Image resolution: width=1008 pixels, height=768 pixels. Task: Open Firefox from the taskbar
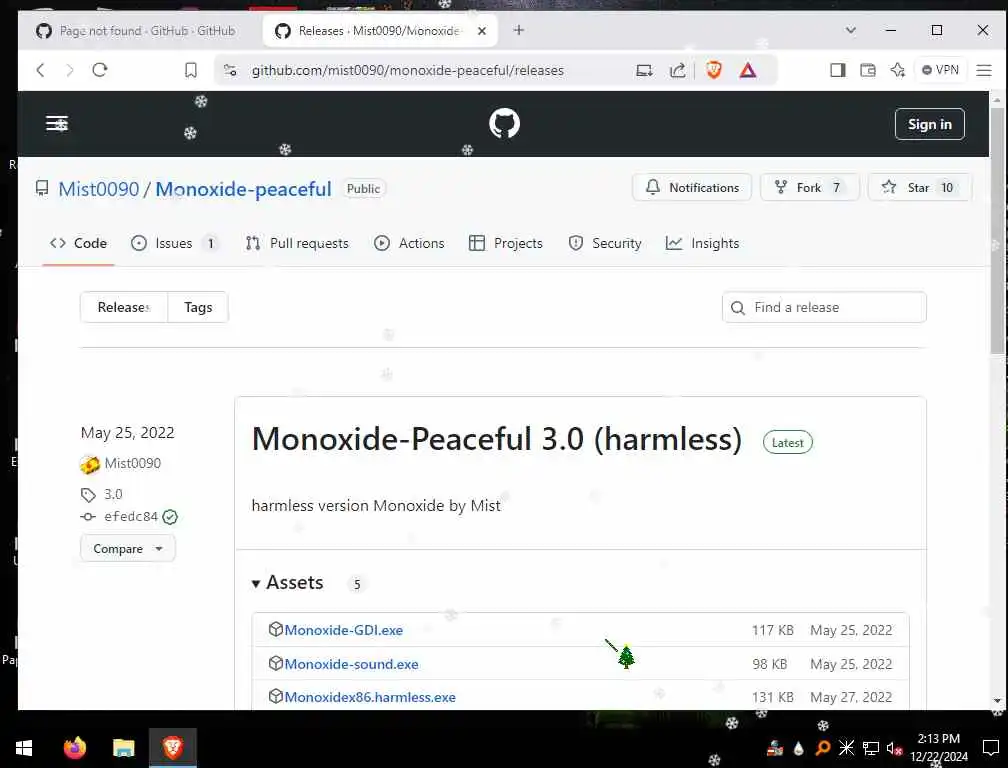point(75,748)
